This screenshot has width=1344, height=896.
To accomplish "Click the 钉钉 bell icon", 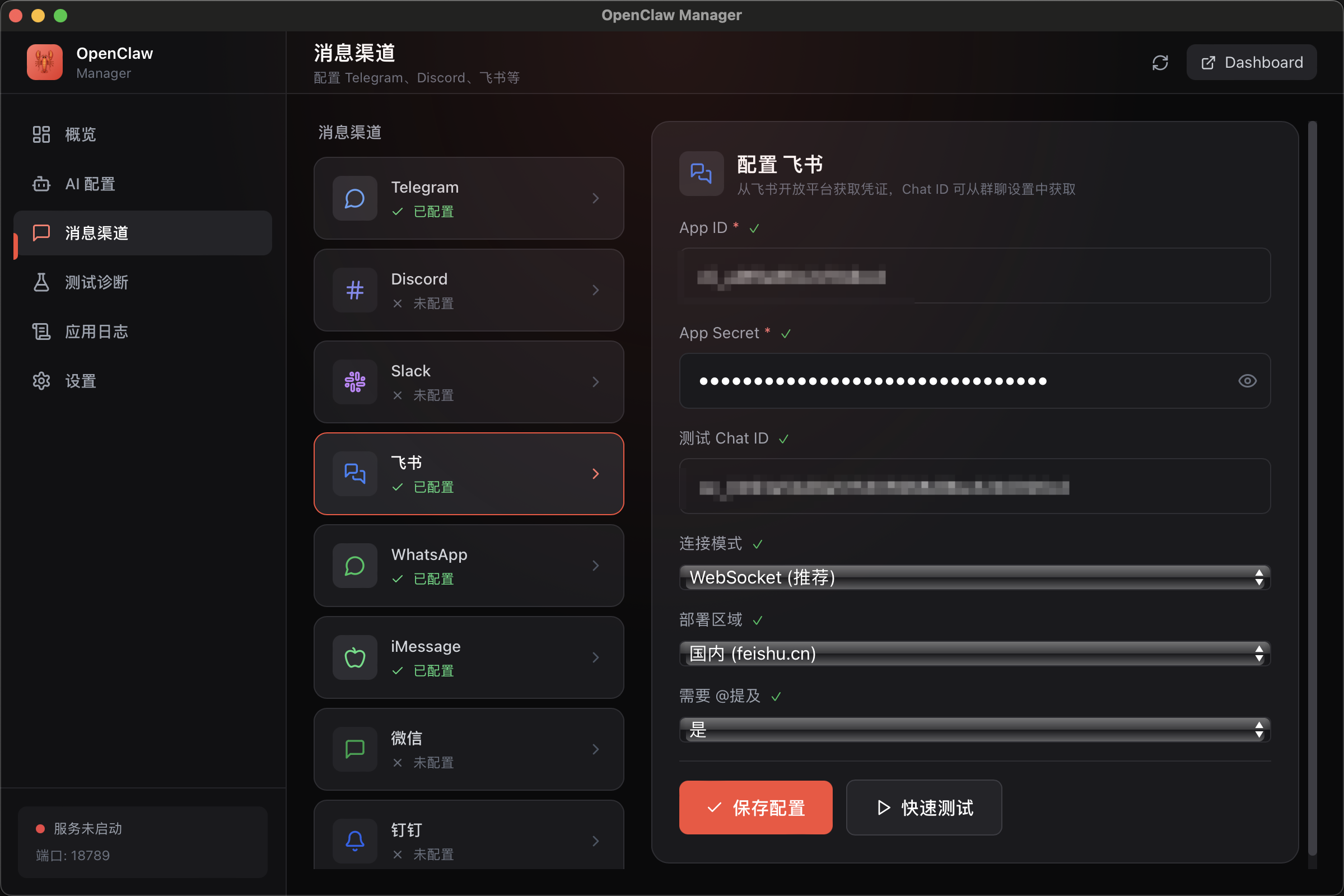I will [355, 841].
